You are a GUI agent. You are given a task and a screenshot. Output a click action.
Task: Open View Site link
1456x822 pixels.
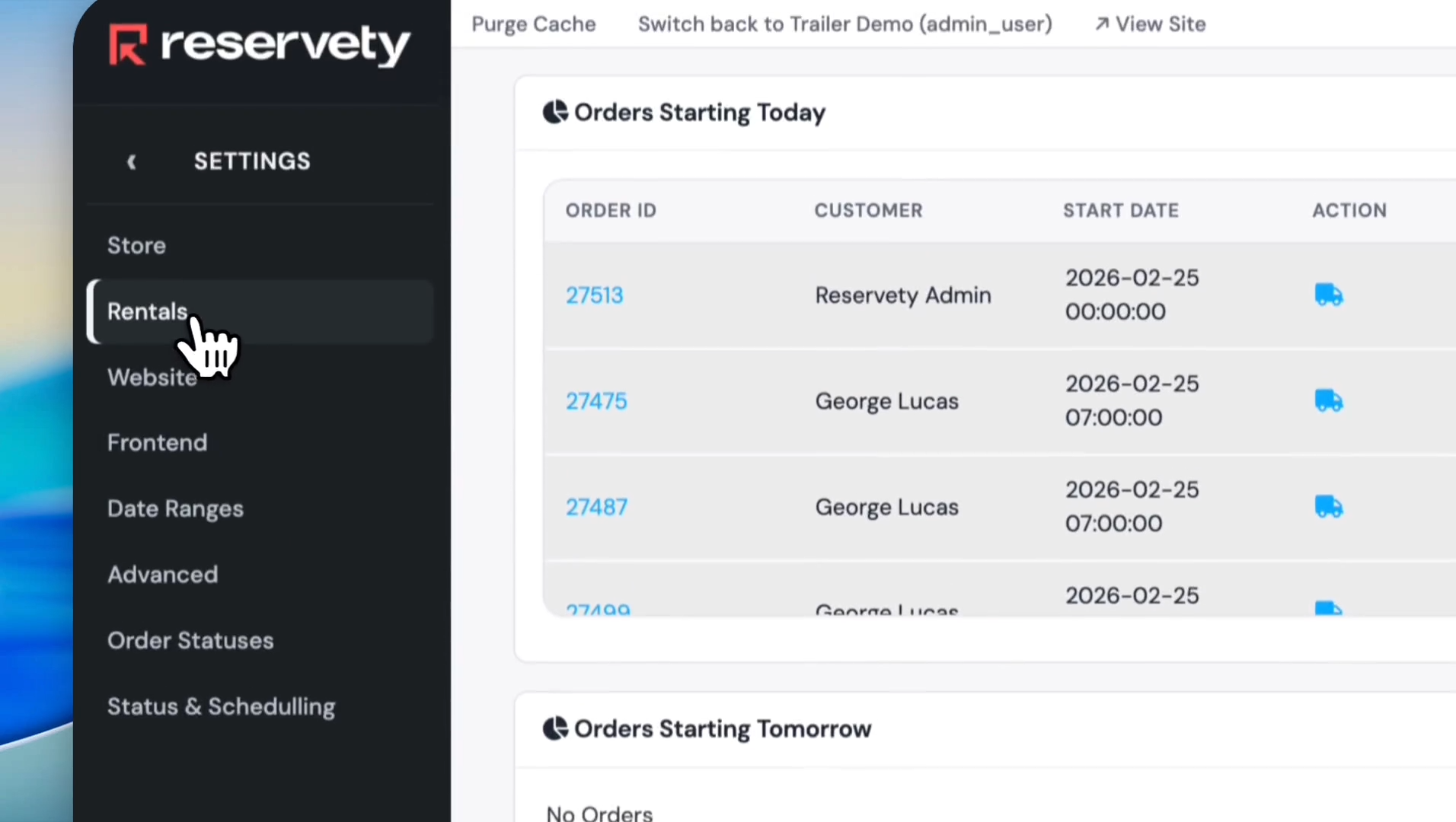click(x=1151, y=24)
